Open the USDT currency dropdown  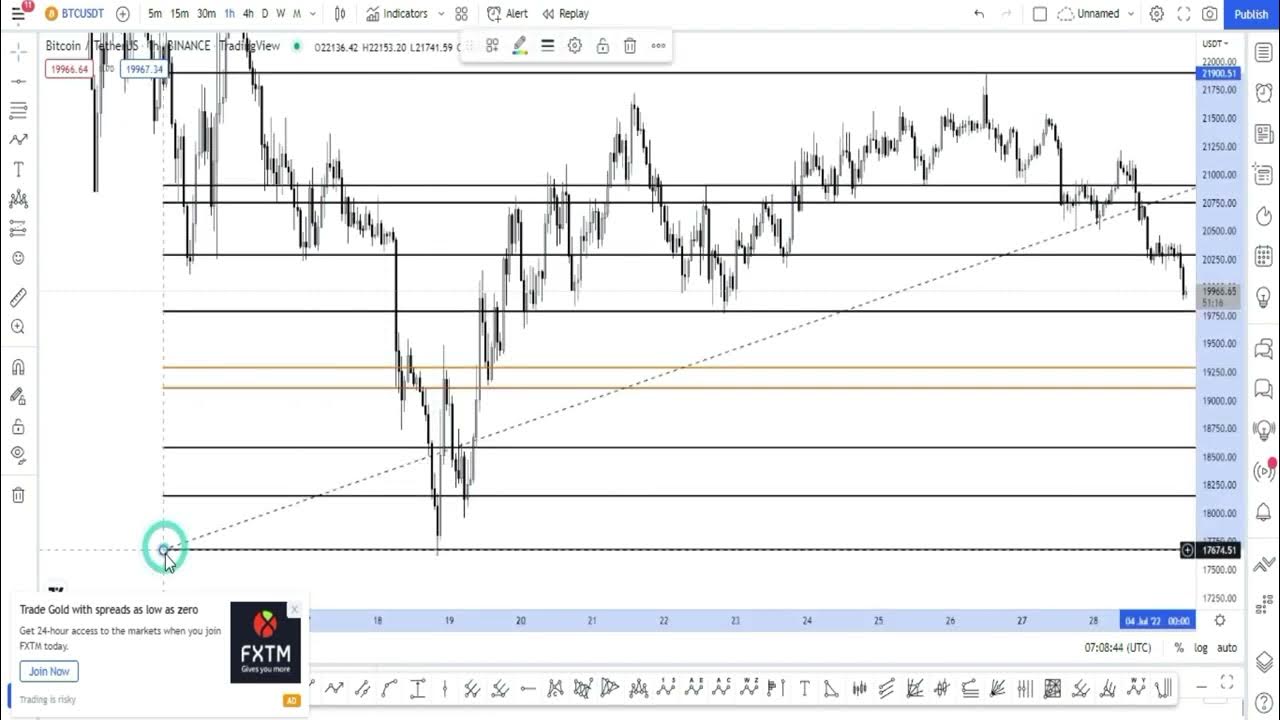(x=1215, y=44)
